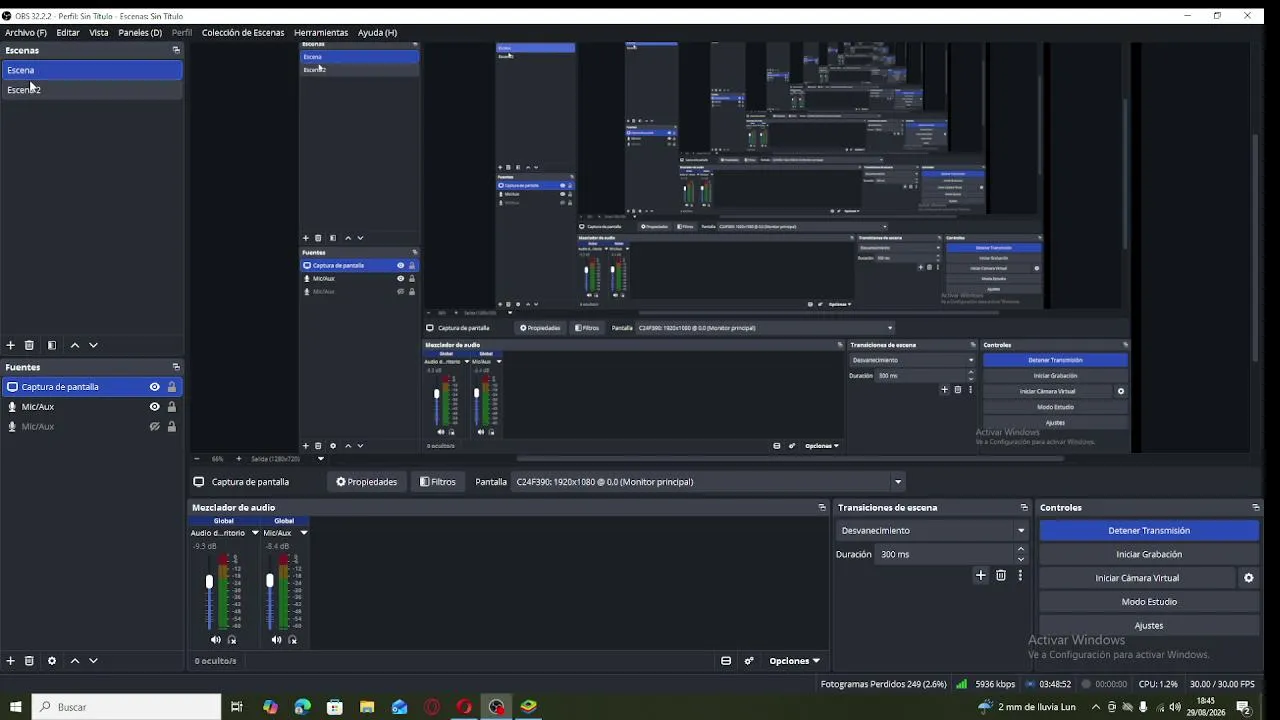Undock the Transiciones de escena panel
This screenshot has height=720, width=1280.
click(1024, 508)
